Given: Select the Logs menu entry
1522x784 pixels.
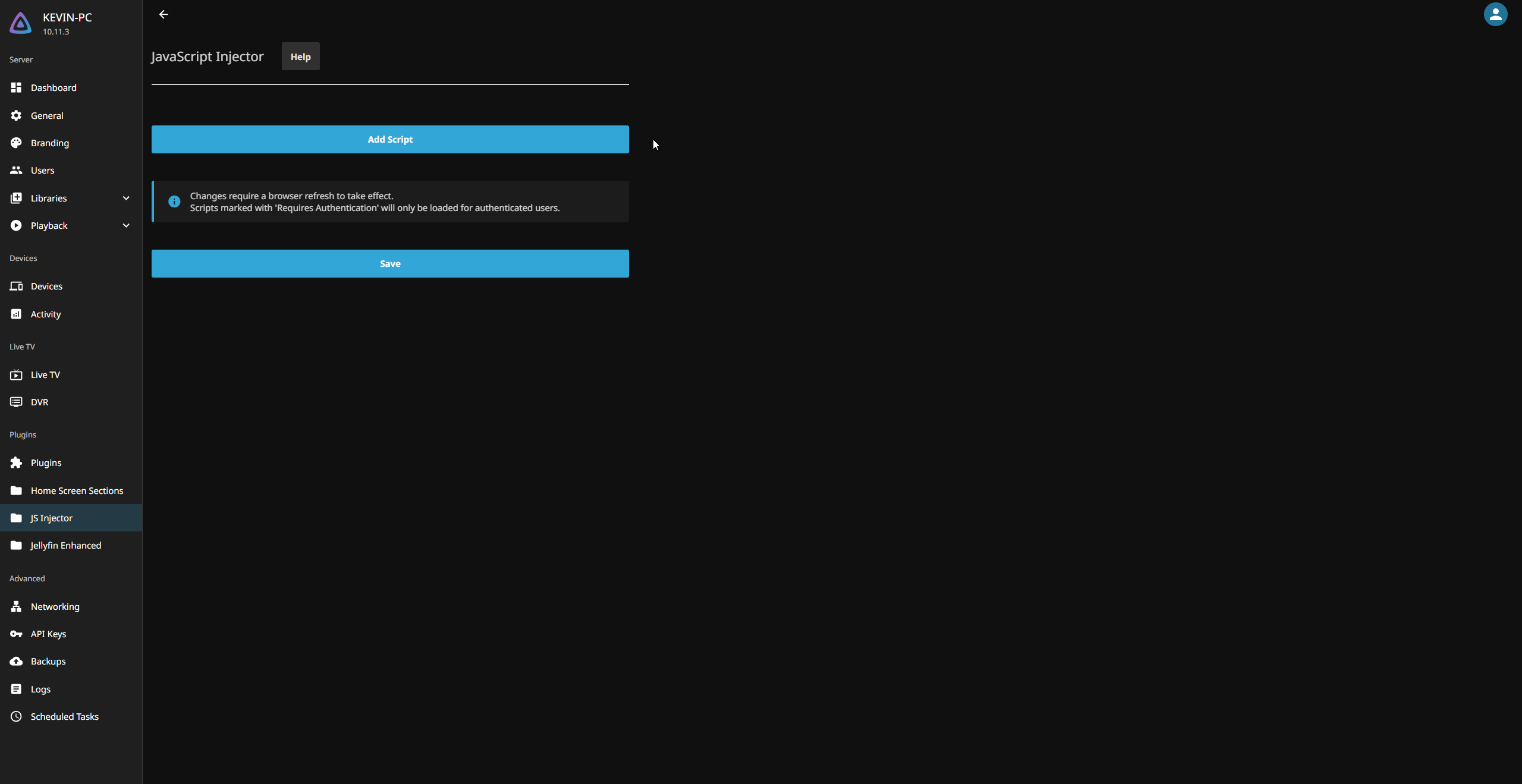Looking at the screenshot, I should coord(40,689).
